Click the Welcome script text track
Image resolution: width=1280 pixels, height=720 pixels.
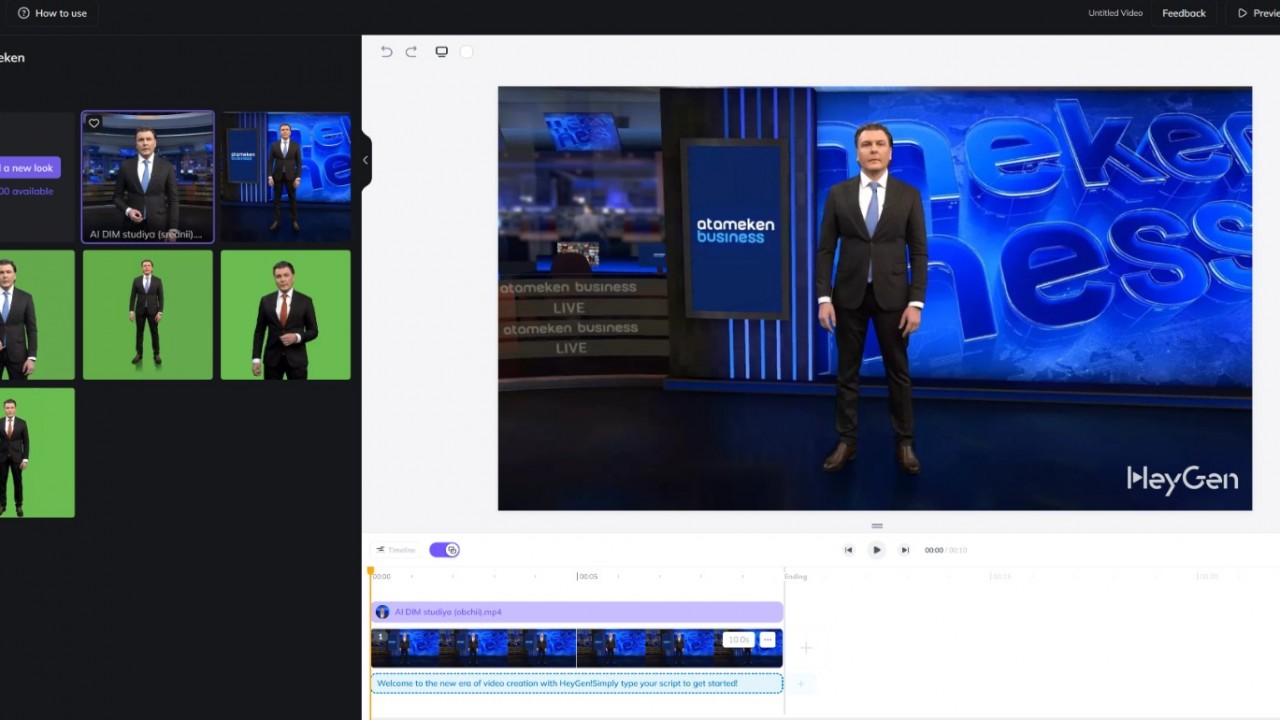[577, 683]
